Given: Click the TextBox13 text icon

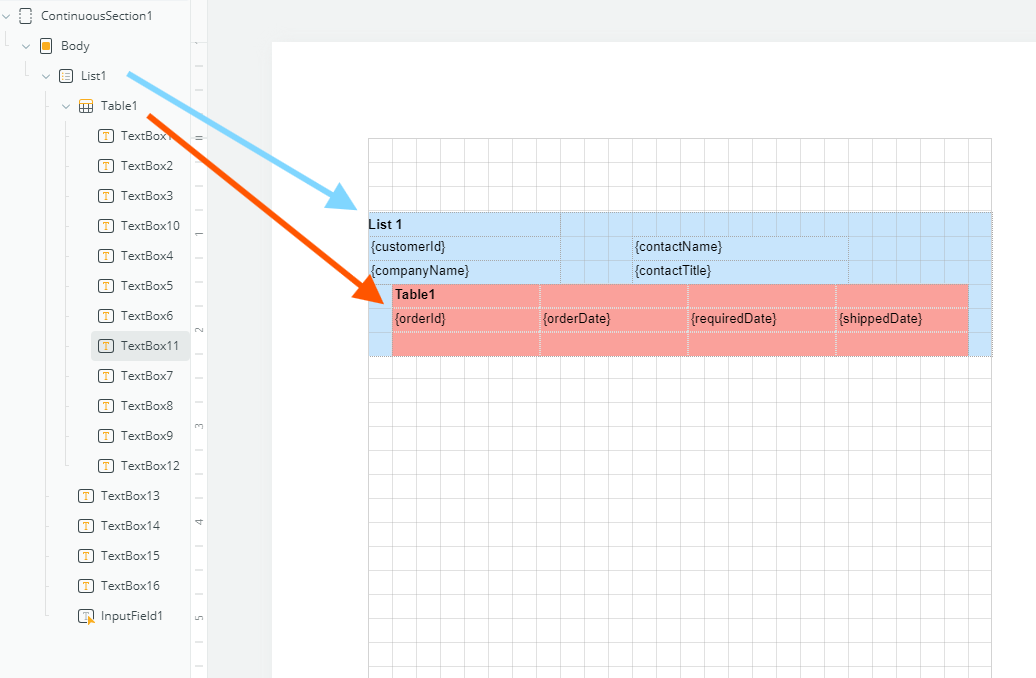Looking at the screenshot, I should (86, 495).
